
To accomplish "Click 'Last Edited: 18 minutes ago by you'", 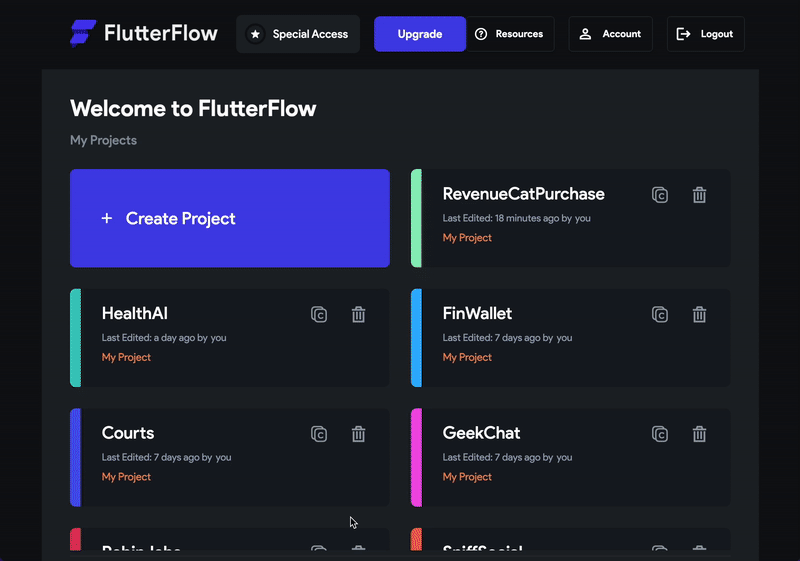I will pyautogui.click(x=516, y=218).
